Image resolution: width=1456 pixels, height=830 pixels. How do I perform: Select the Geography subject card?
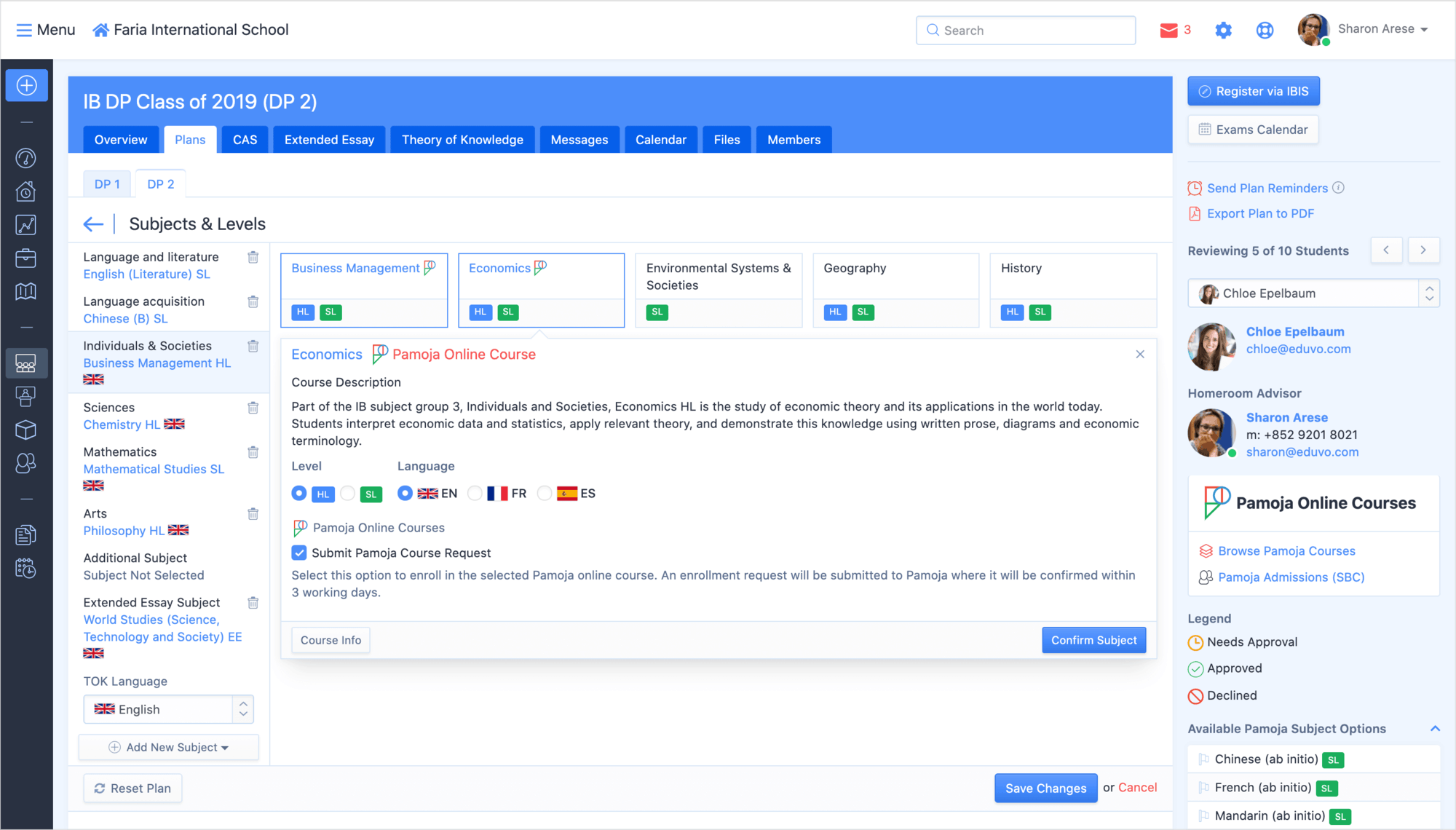895,290
